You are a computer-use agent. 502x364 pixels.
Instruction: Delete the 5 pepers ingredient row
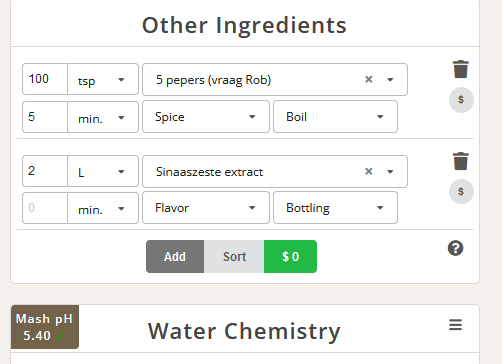(461, 69)
